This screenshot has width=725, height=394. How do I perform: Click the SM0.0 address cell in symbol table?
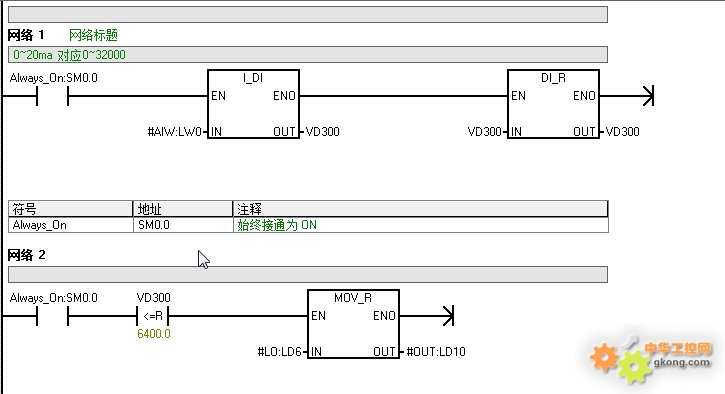183,225
